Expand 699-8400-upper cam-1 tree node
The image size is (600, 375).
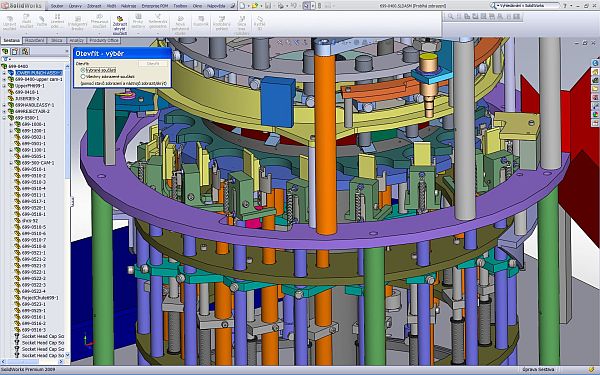[5, 79]
